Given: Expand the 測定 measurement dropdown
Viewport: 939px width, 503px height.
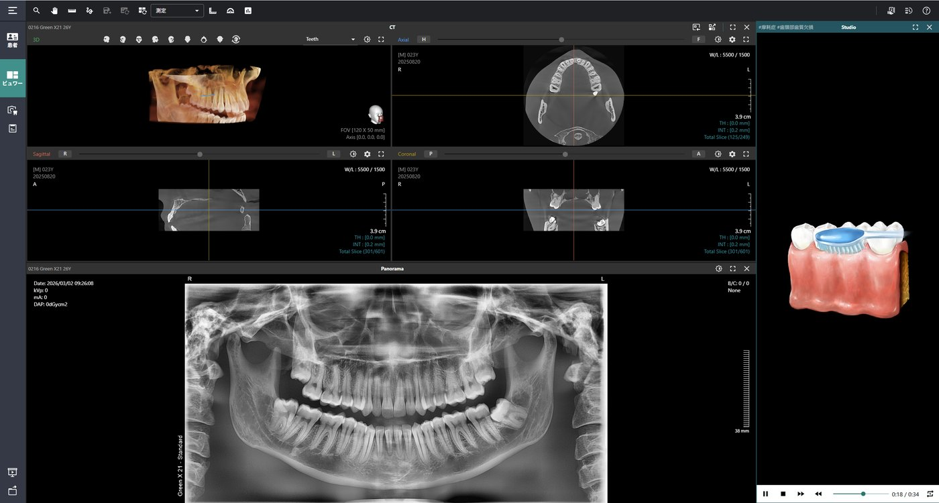Looking at the screenshot, I should point(177,11).
